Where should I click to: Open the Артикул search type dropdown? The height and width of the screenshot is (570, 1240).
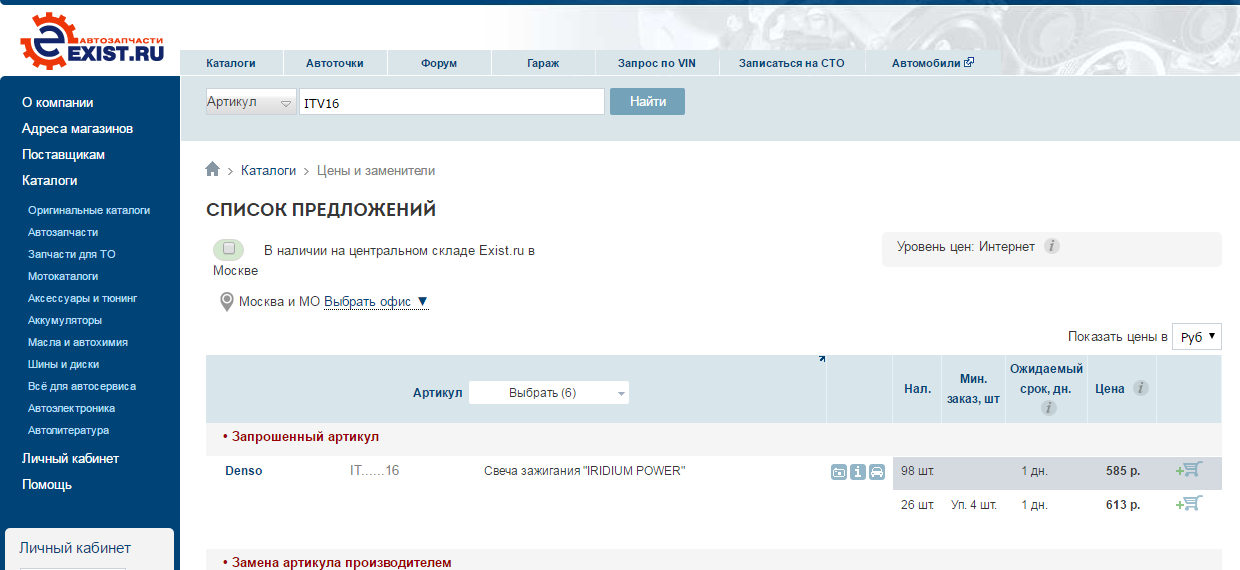pos(251,102)
